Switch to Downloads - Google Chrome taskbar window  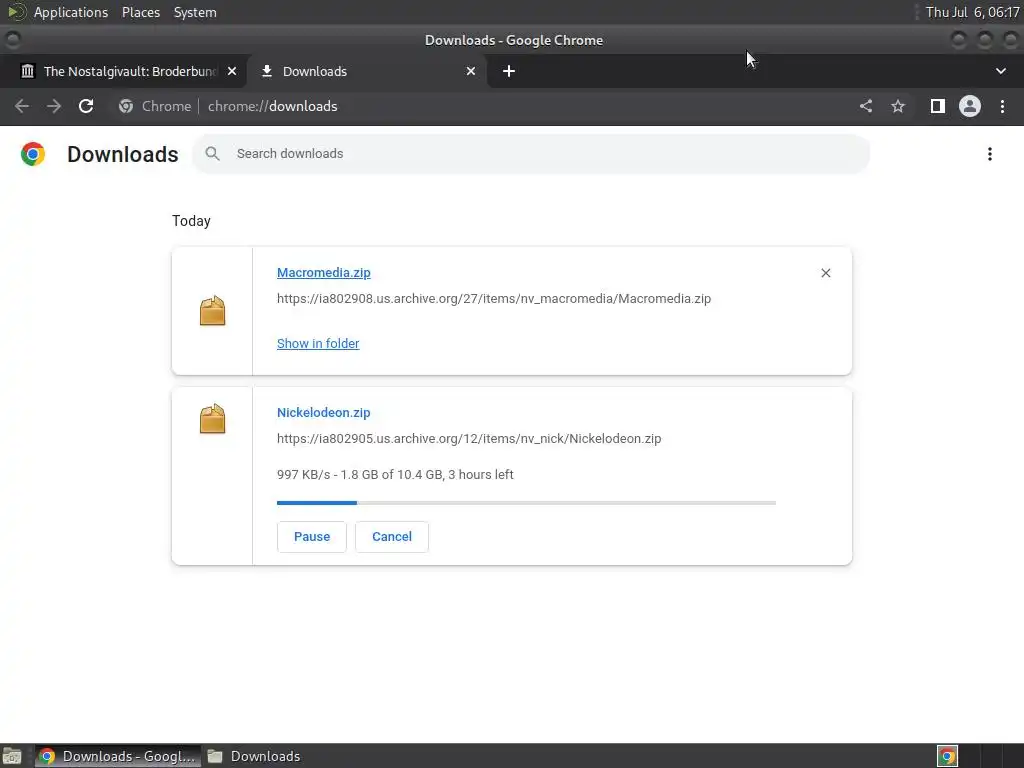pos(118,756)
